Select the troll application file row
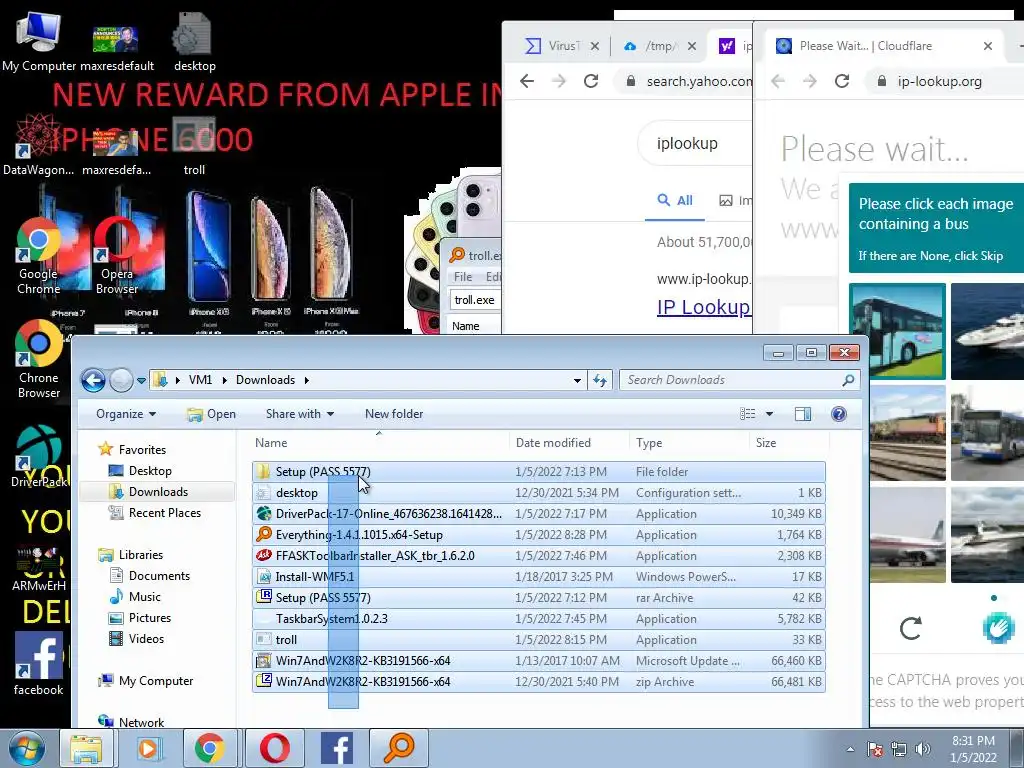 click(539, 640)
